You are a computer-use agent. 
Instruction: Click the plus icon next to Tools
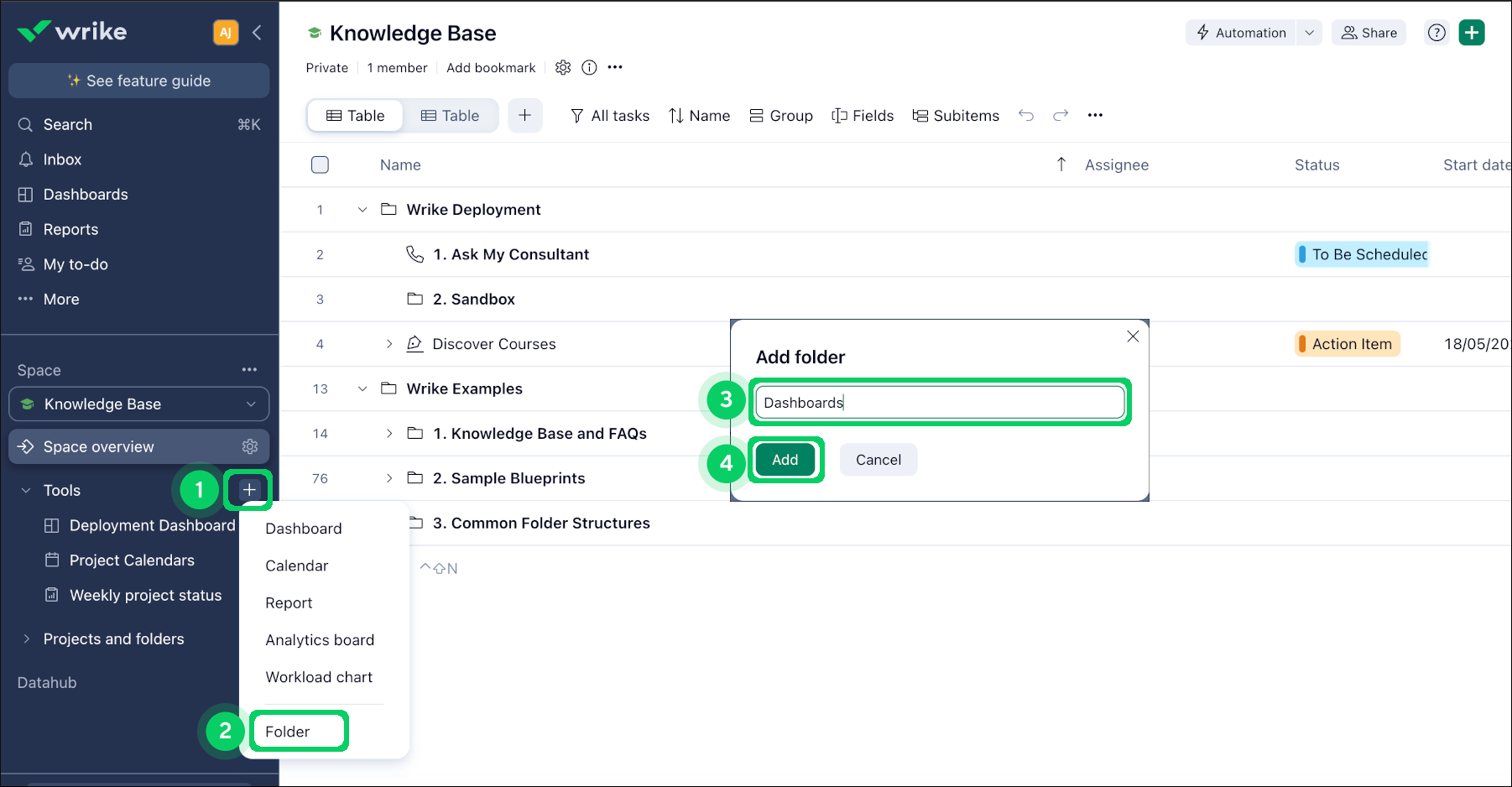tap(249, 490)
